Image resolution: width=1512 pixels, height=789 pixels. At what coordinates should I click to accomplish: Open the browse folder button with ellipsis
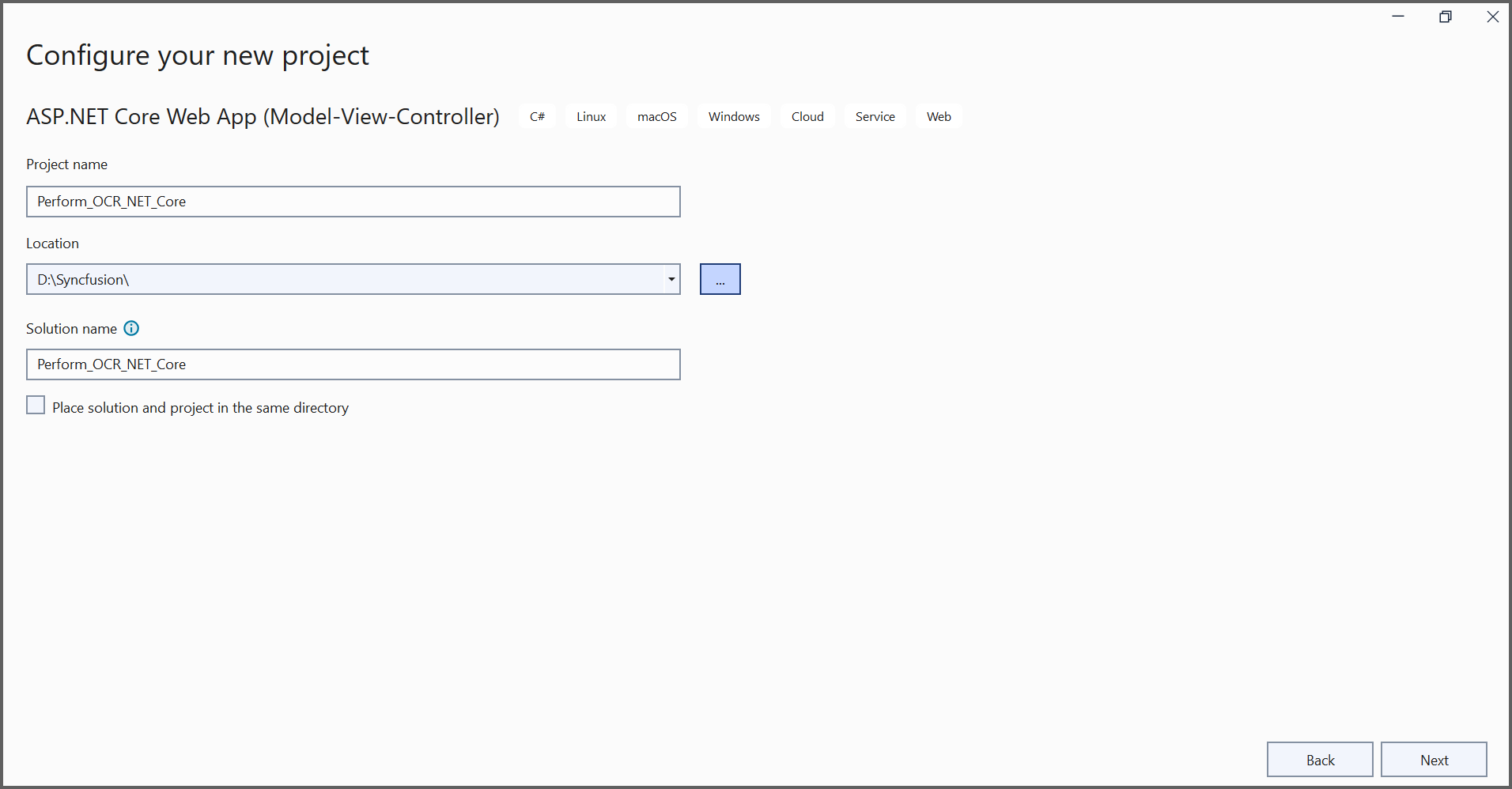pyautogui.click(x=720, y=279)
